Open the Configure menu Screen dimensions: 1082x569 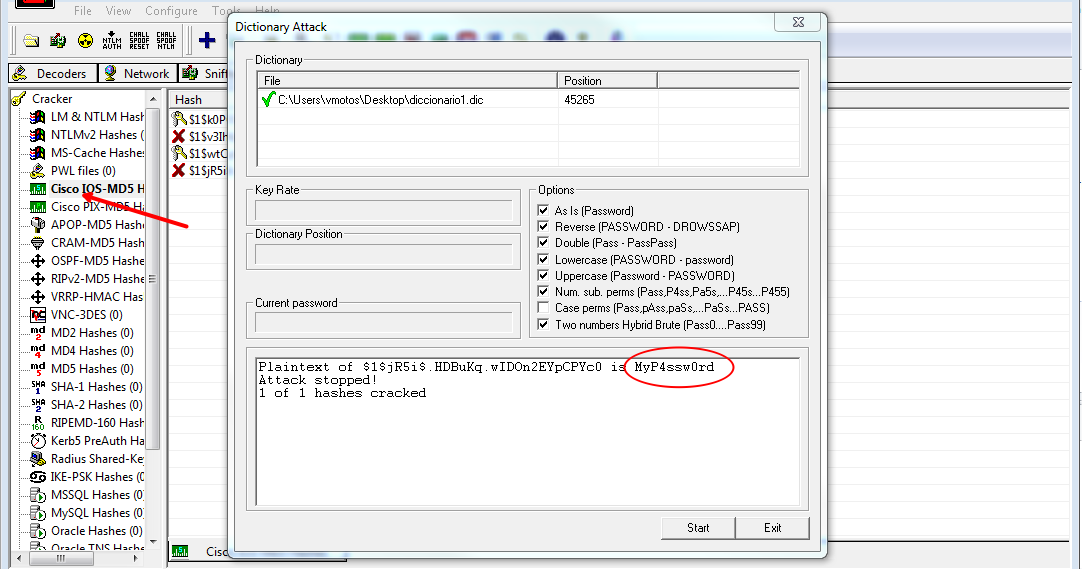[171, 11]
